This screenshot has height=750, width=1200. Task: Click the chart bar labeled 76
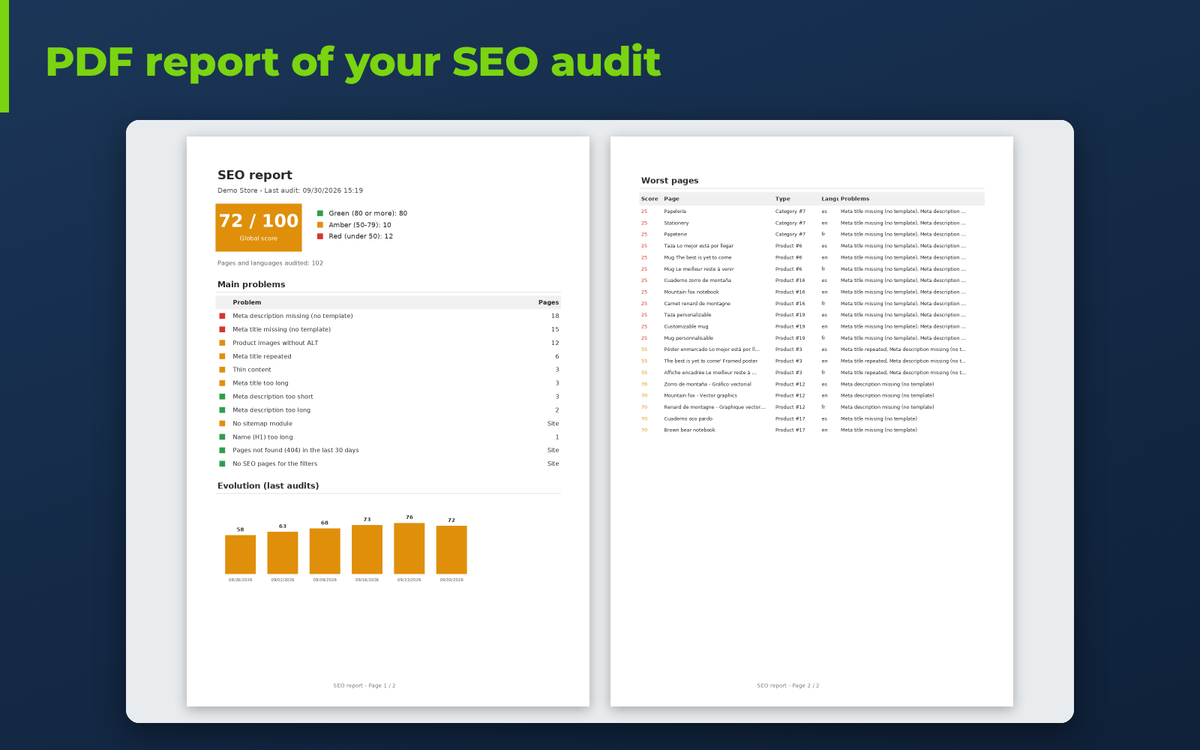pos(409,548)
